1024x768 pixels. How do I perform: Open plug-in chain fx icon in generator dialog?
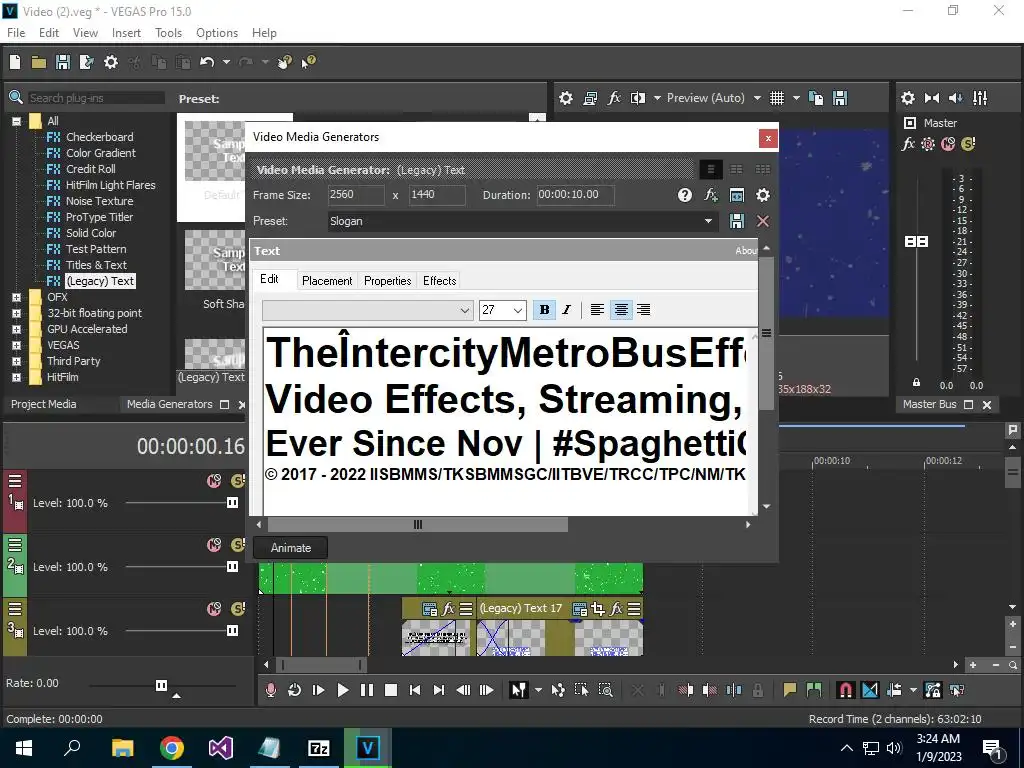pos(711,195)
